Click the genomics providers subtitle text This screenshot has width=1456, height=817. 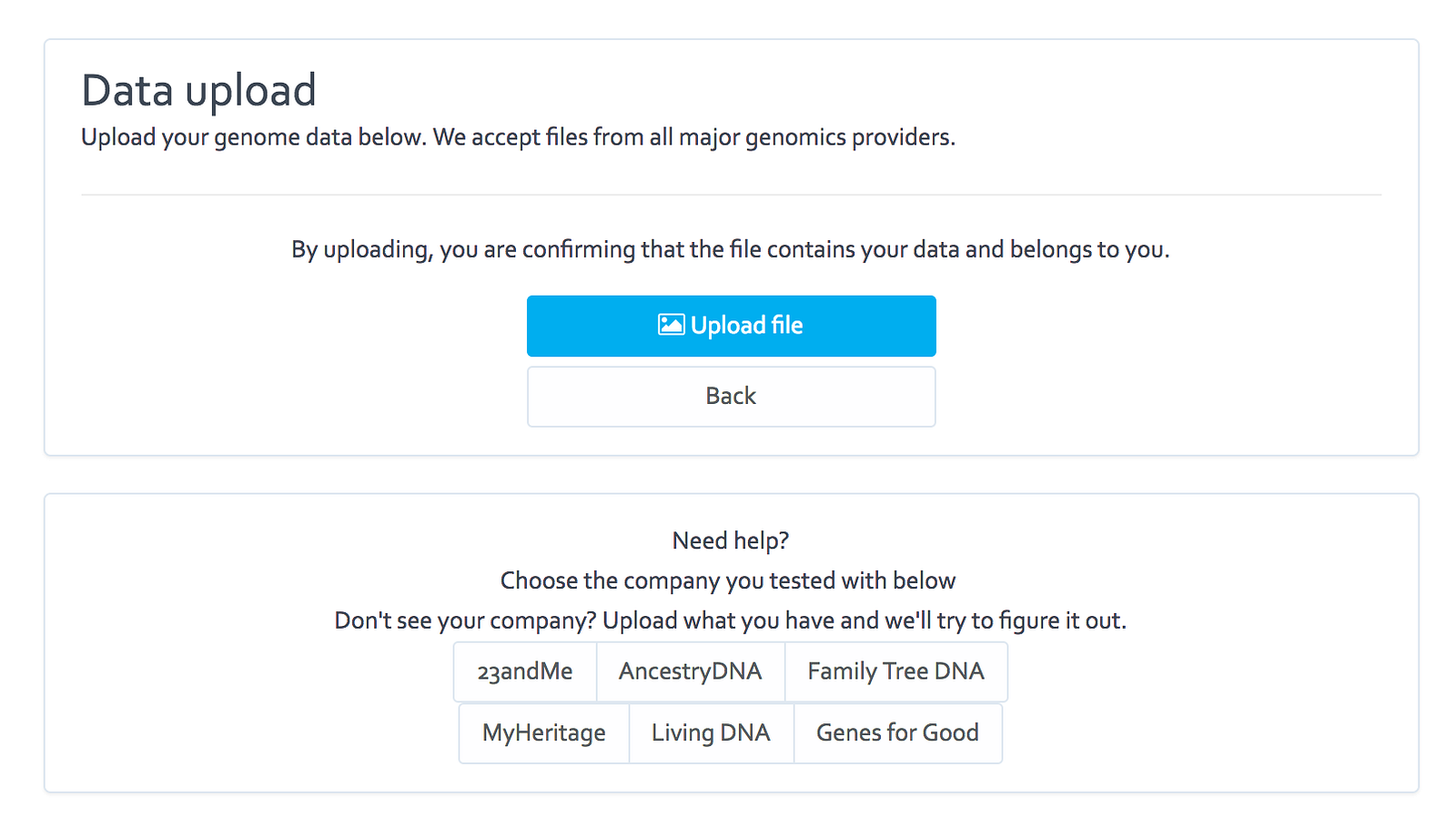tap(518, 137)
